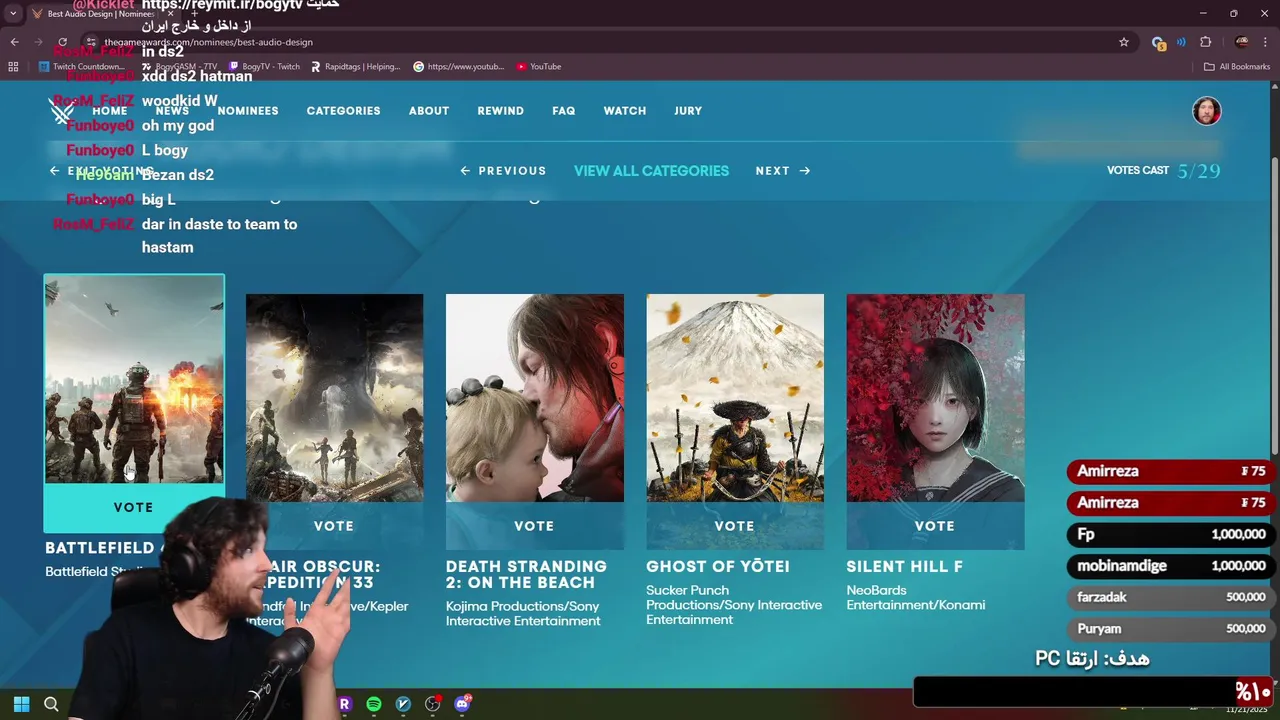Image resolution: width=1280 pixels, height=720 pixels.
Task: Open the tab search dropdown arrow
Action: [x=13, y=14]
